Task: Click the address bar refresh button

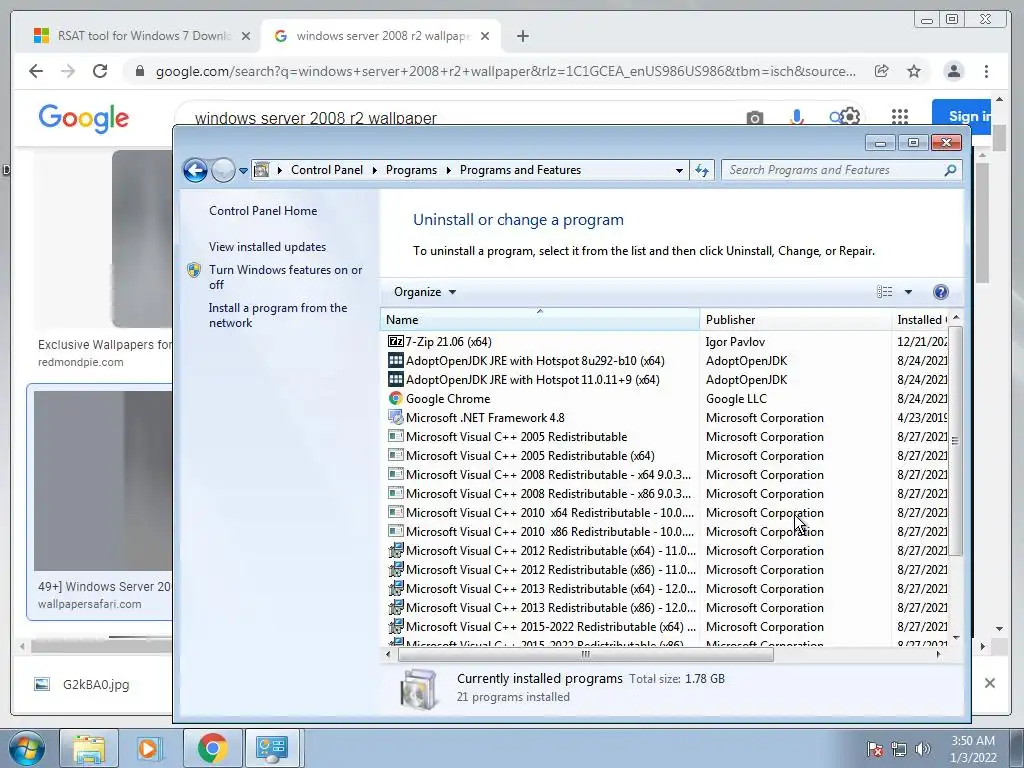Action: coord(702,170)
